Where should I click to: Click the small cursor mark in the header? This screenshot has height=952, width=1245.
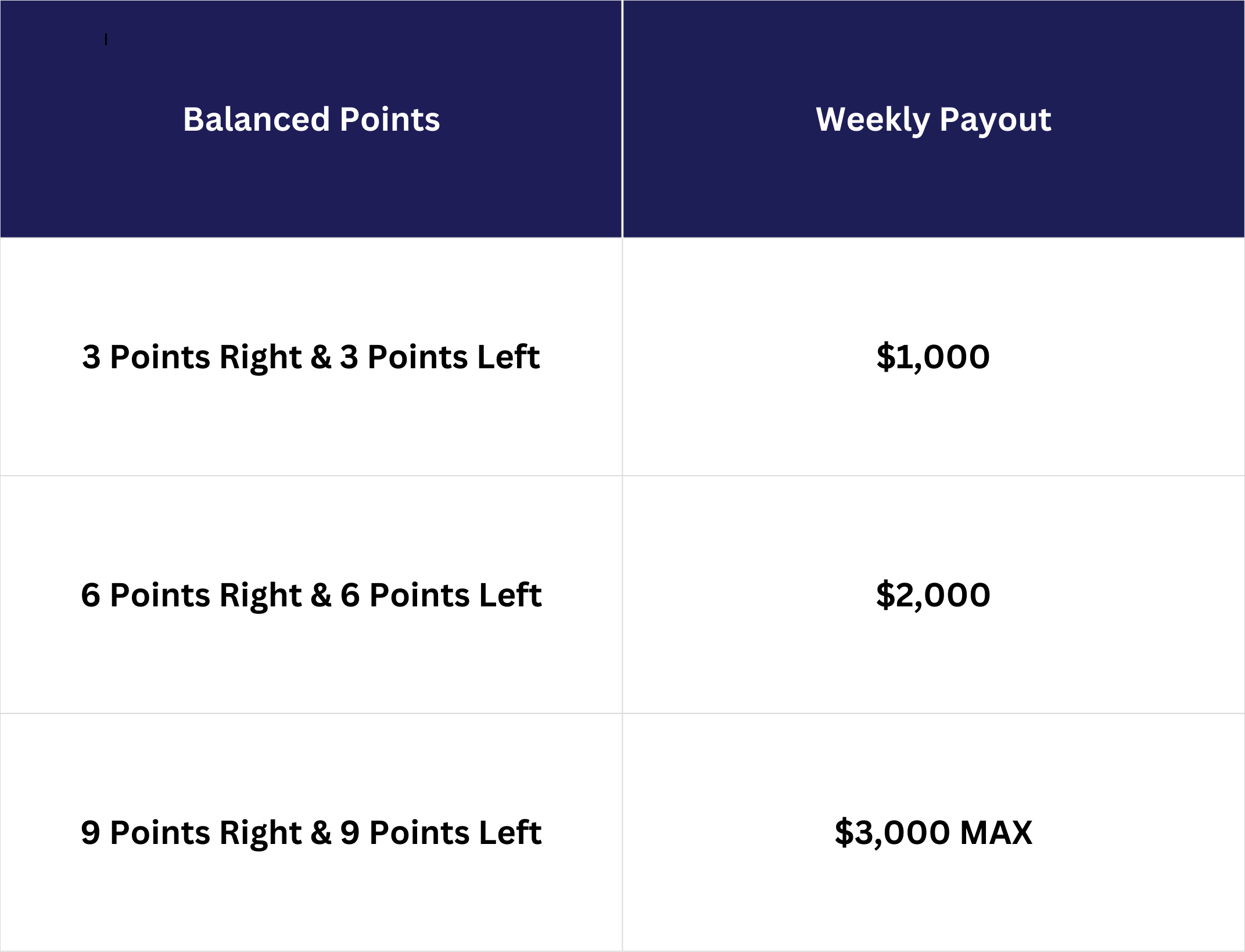pyautogui.click(x=106, y=39)
